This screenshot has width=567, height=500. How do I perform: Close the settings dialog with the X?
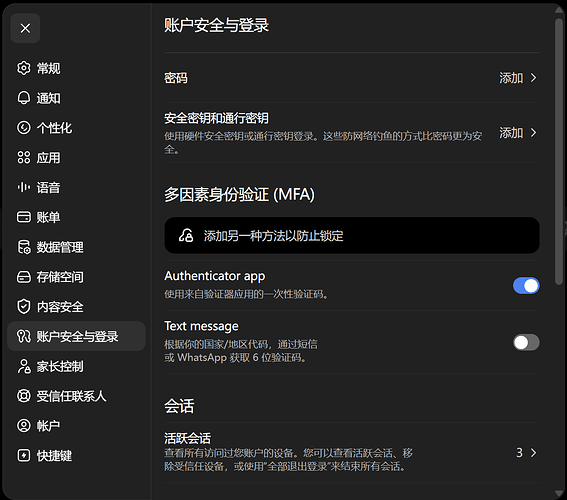click(25, 28)
